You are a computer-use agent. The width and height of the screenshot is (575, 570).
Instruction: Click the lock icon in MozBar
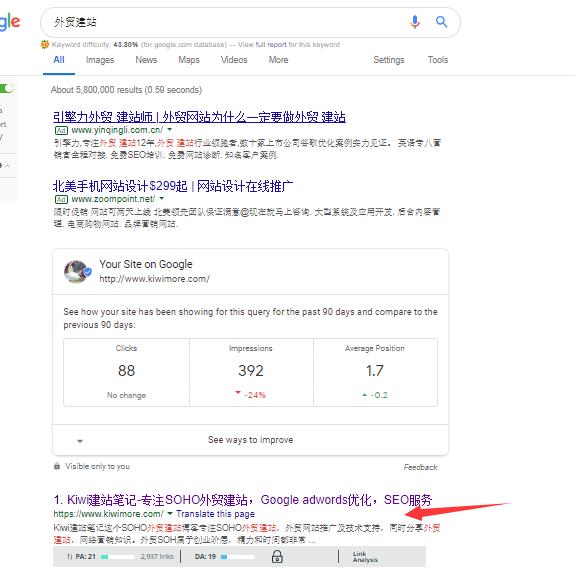tap(277, 556)
